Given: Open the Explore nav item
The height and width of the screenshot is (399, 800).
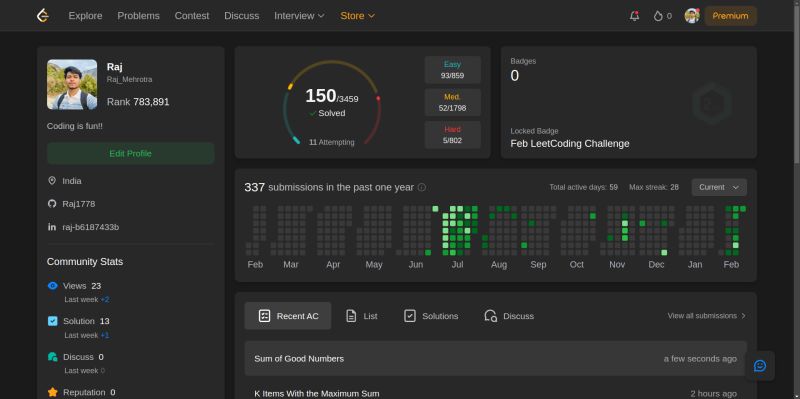Looking at the screenshot, I should click(85, 16).
